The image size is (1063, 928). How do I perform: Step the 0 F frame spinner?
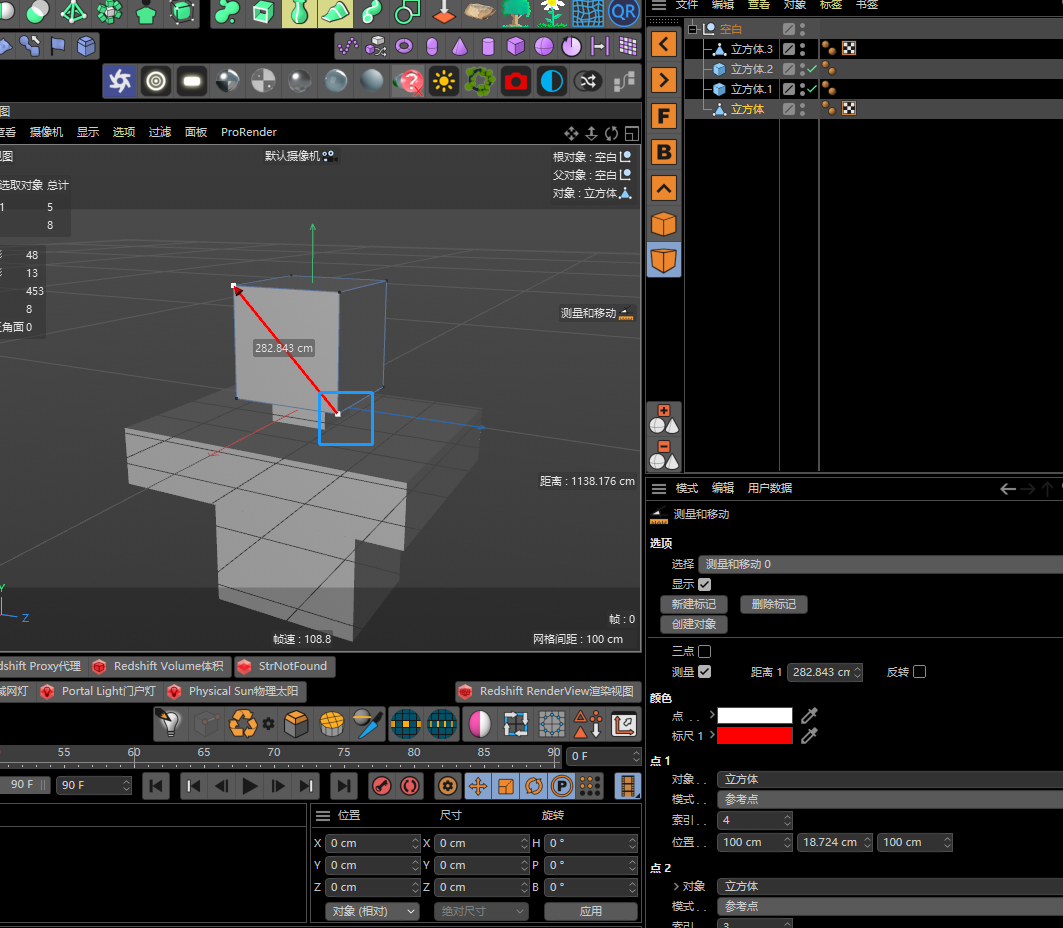(x=636, y=756)
